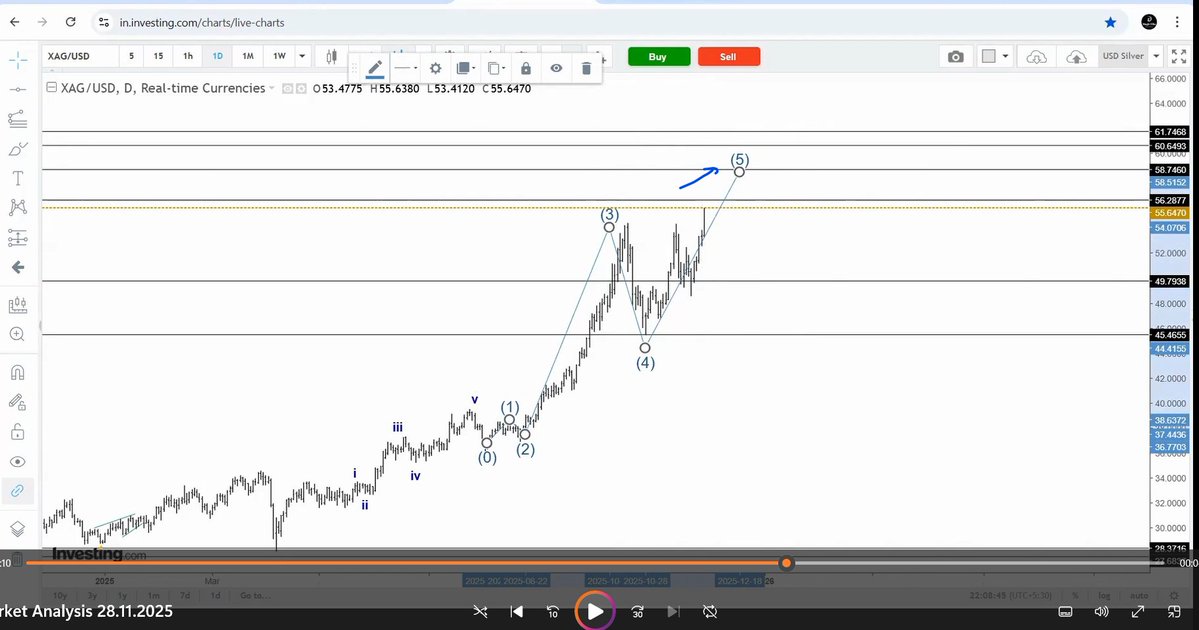The image size is (1199, 630).
Task: Select the 1M timeframe
Action: 248,56
